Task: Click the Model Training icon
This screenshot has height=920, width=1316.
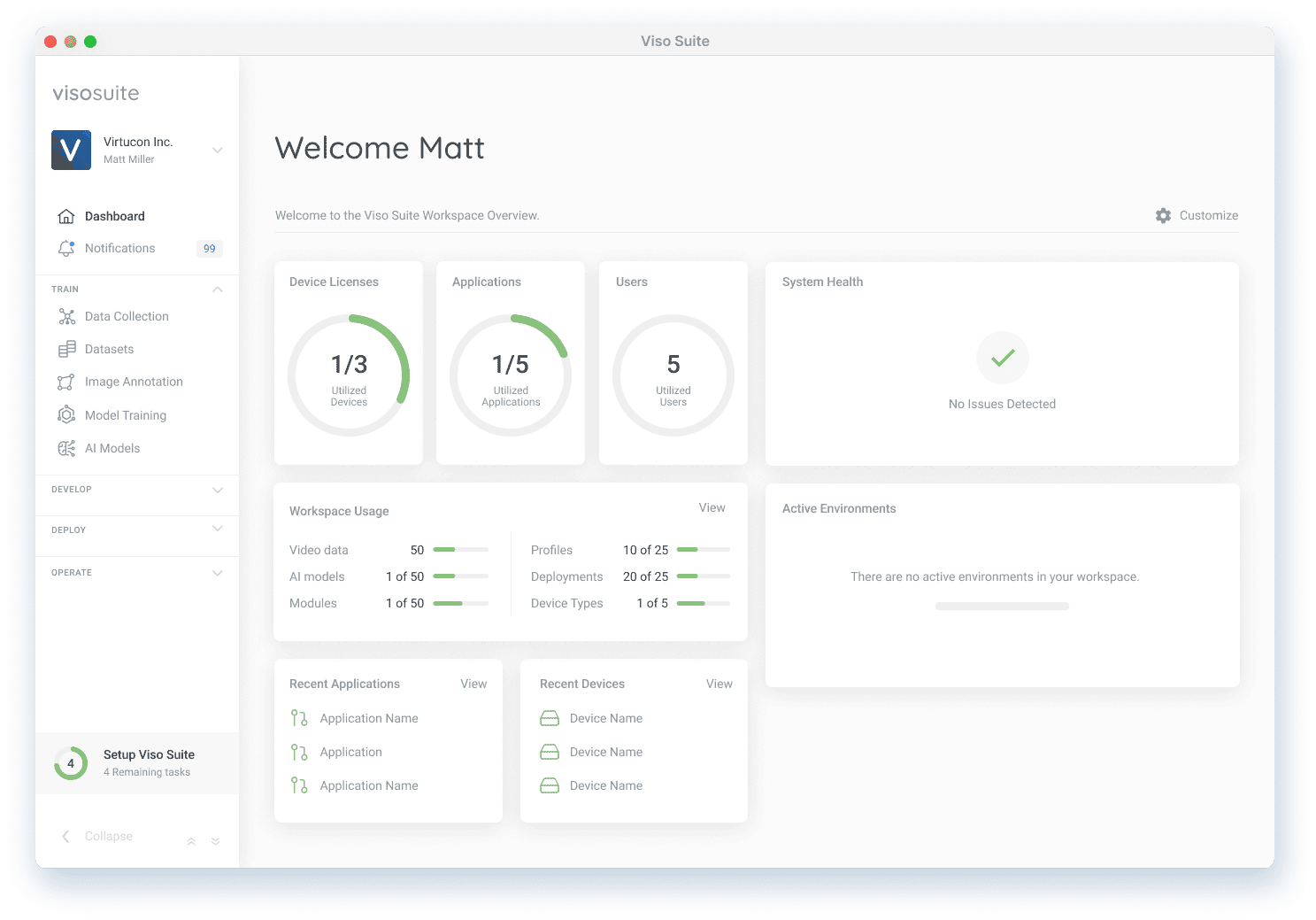Action: click(x=66, y=415)
